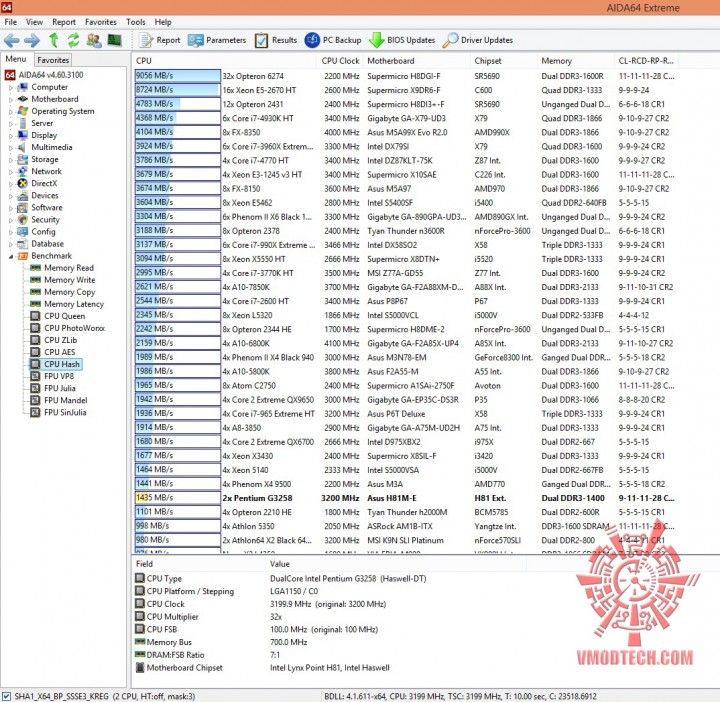
Task: Select the DirectX tree item
Action: pyautogui.click(x=44, y=184)
